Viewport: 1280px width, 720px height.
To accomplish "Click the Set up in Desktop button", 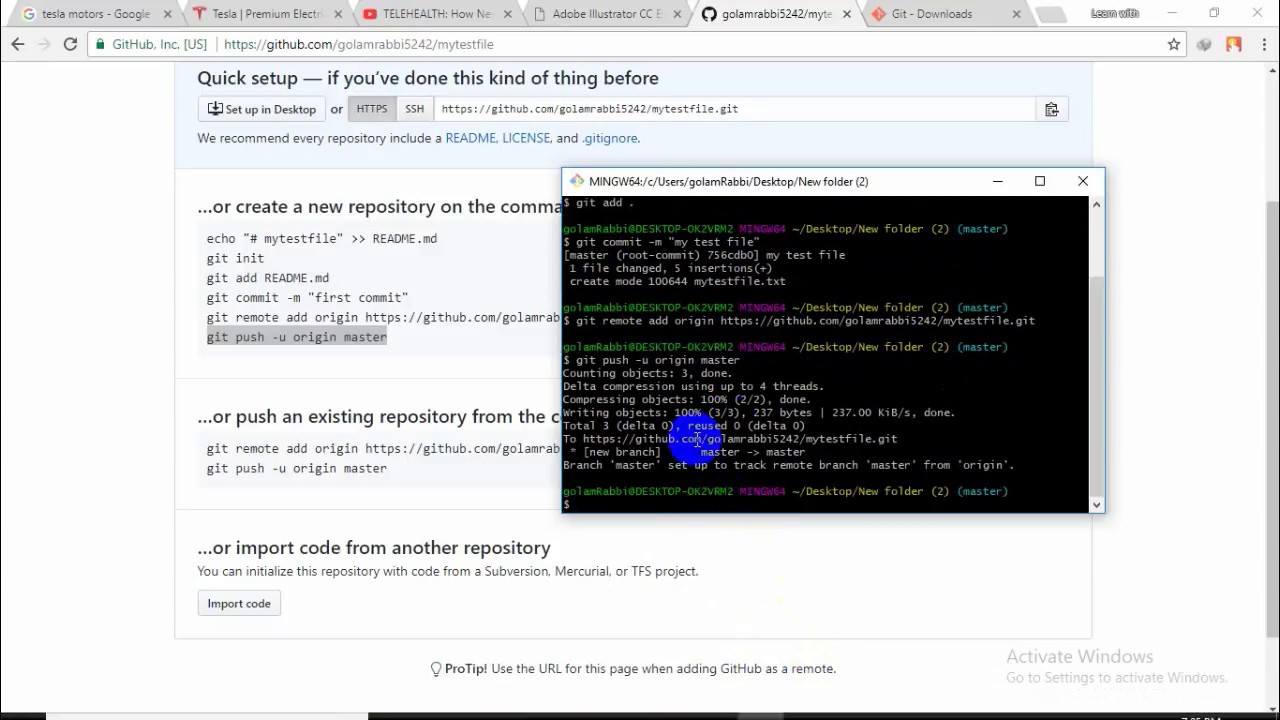I will point(262,109).
